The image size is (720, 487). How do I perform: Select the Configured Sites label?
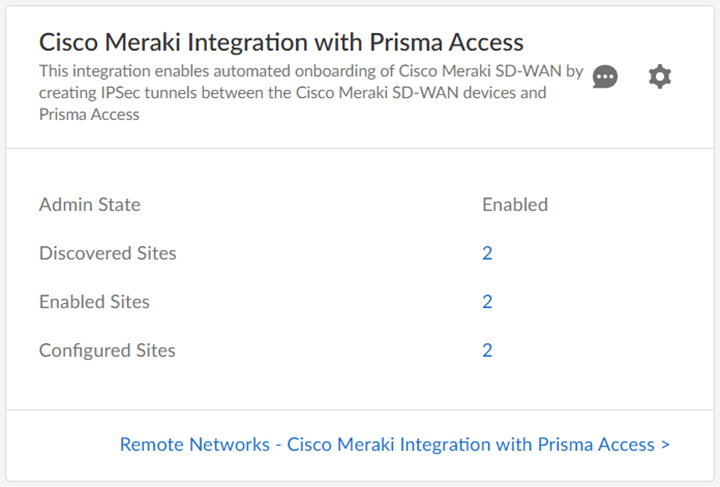coord(107,350)
